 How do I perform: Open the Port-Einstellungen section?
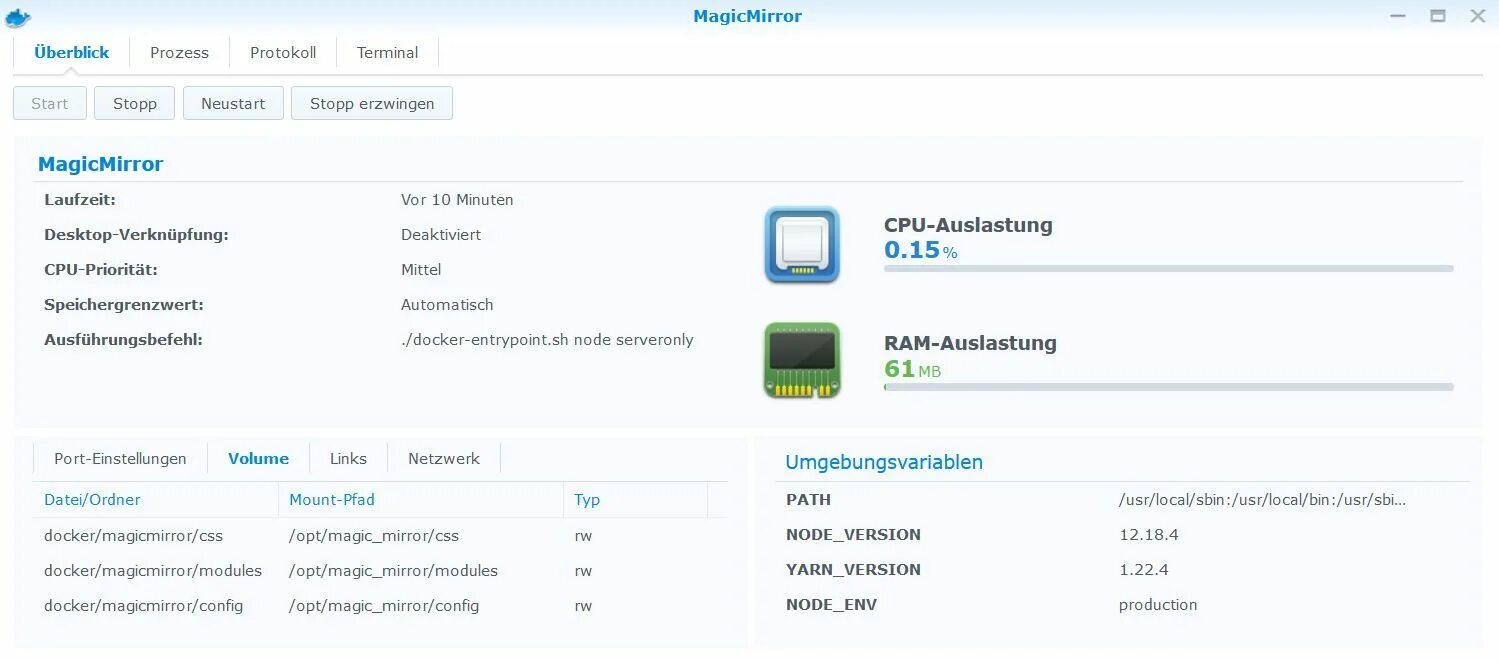tap(119, 458)
